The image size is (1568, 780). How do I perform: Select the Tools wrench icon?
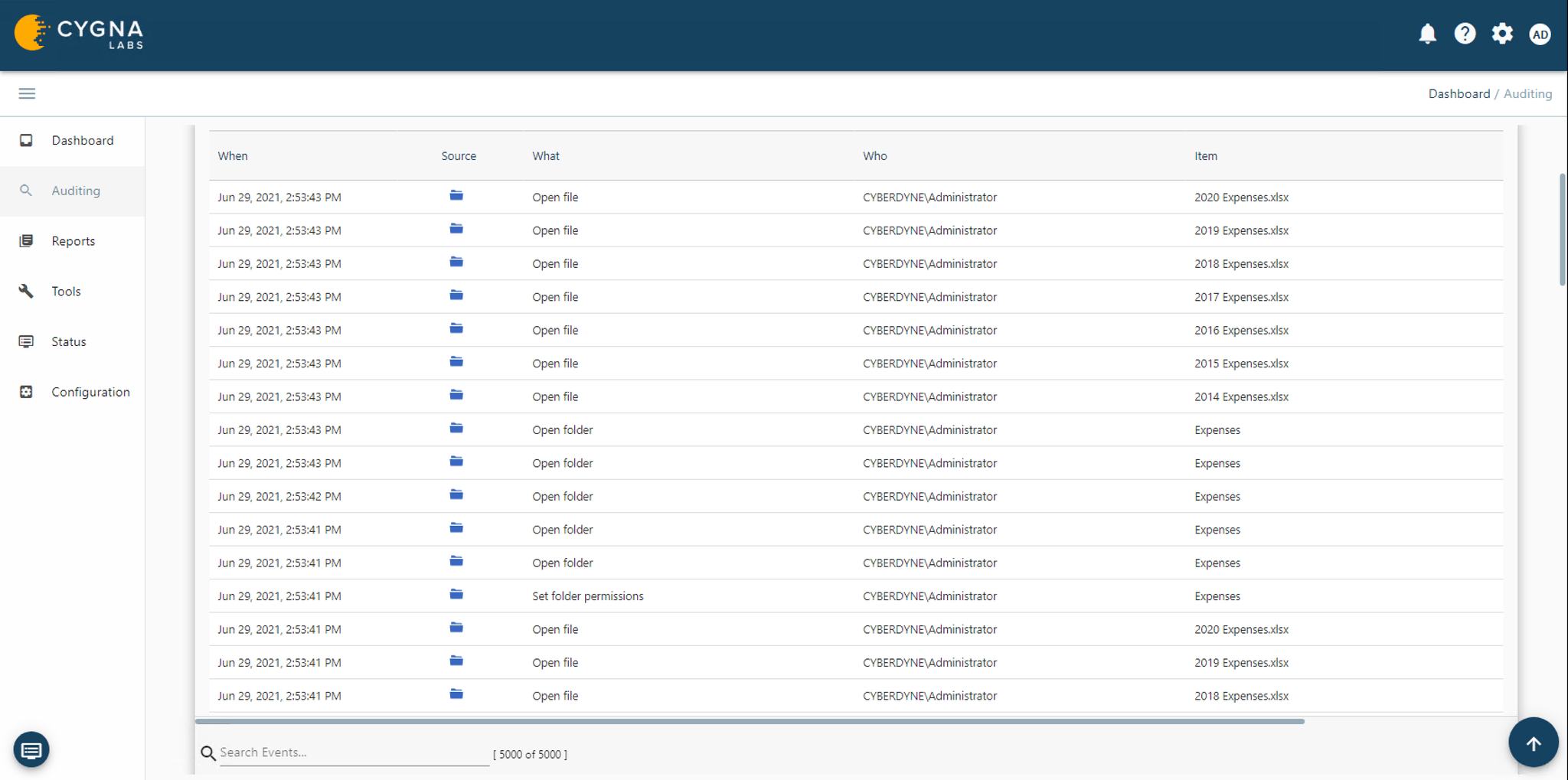(x=26, y=291)
